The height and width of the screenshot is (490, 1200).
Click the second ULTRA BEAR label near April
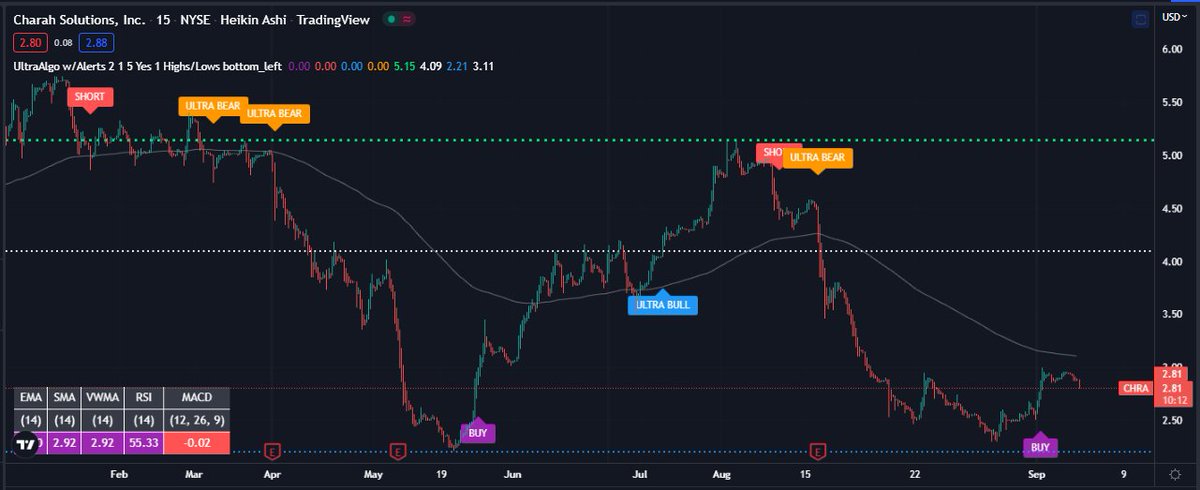275,114
